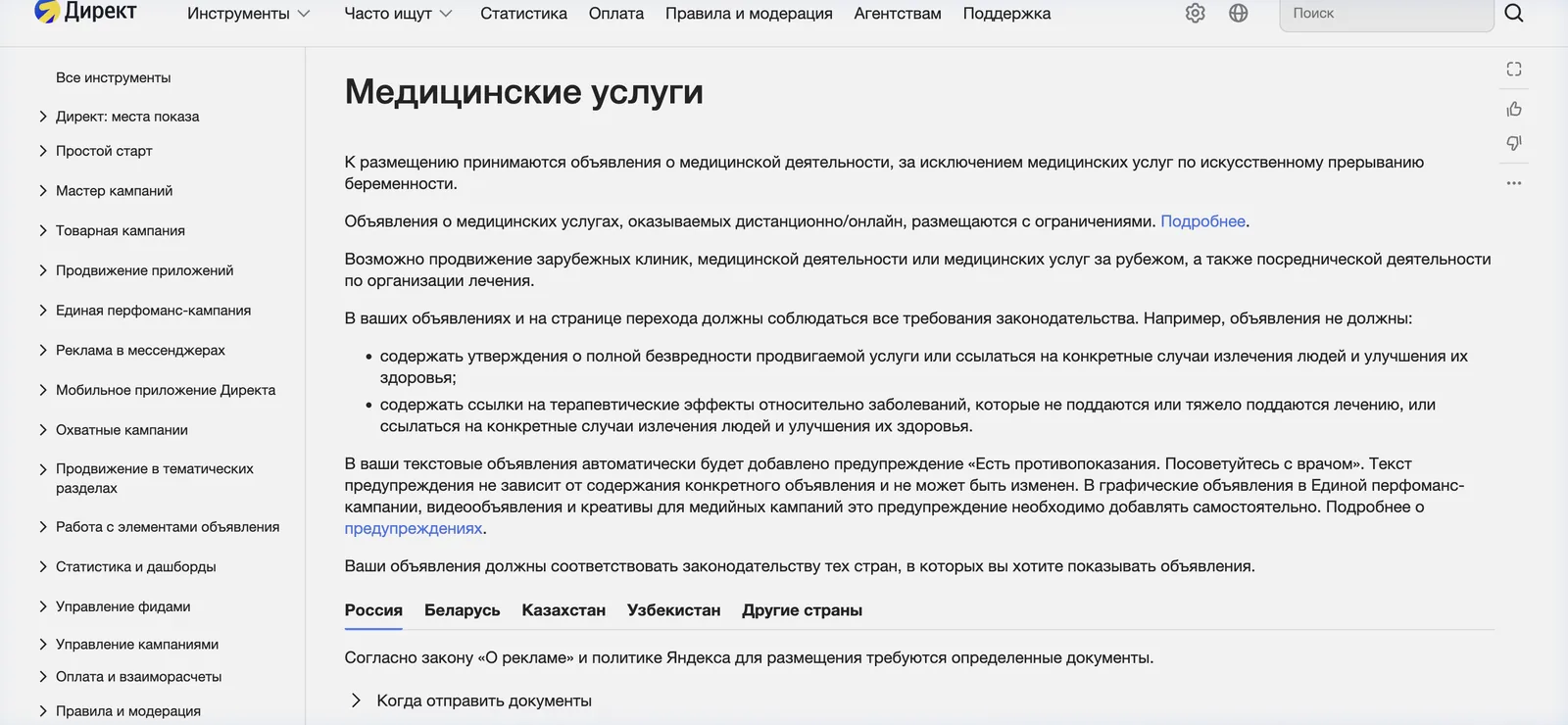Click the thumbs up icon
The height and width of the screenshot is (725, 1568).
click(1514, 109)
